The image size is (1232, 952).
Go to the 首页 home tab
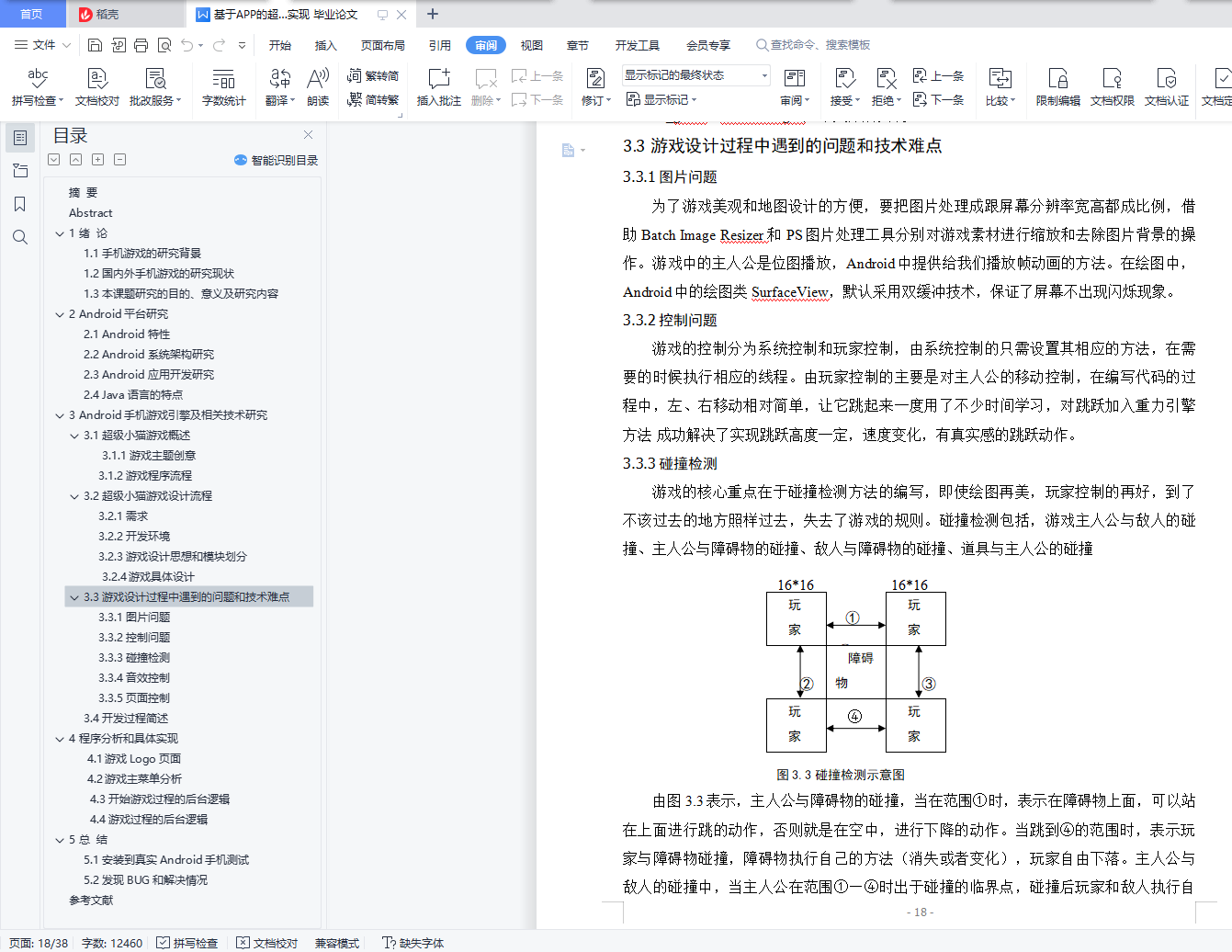click(32, 14)
